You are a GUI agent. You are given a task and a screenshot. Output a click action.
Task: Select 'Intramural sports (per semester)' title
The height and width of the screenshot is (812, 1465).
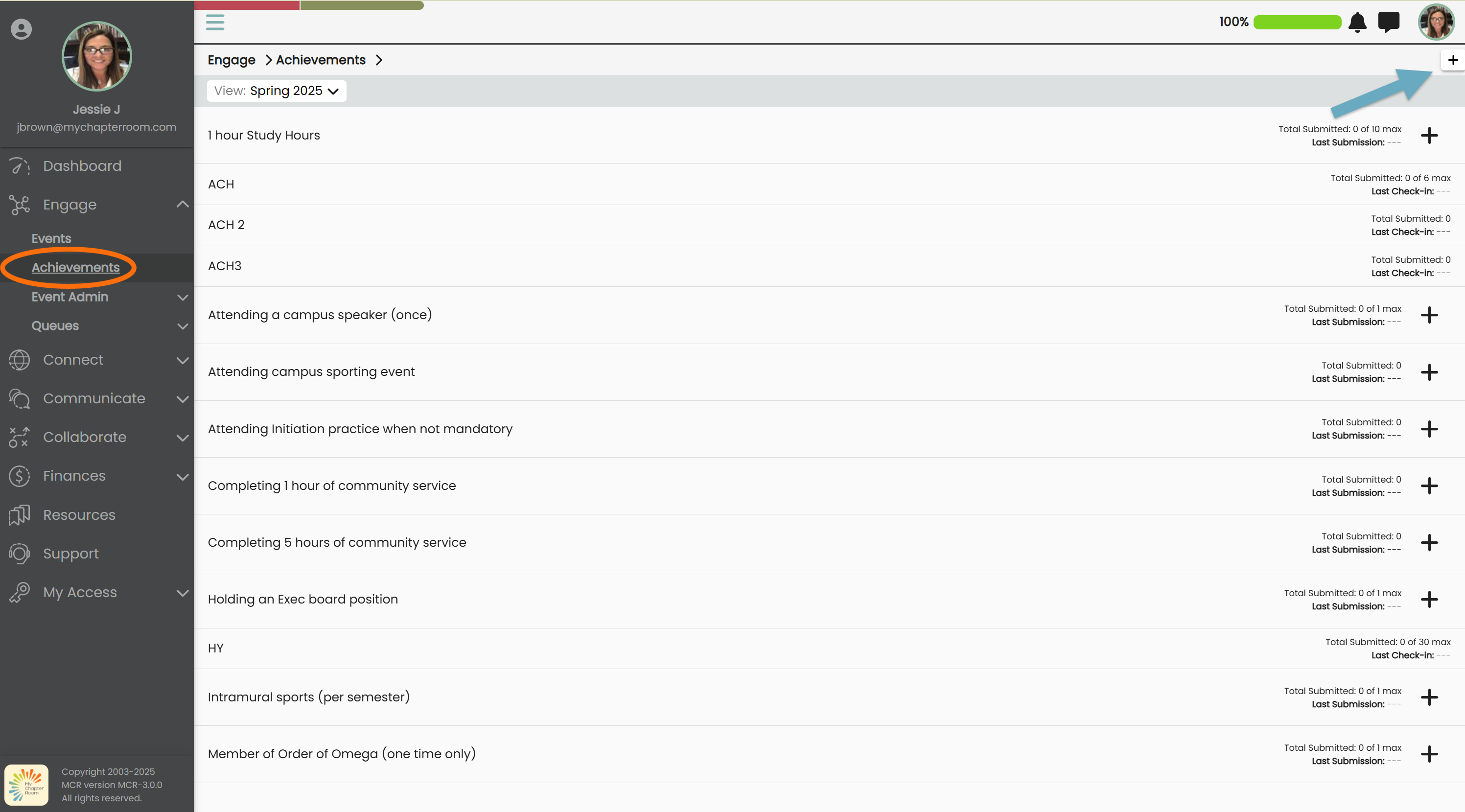[309, 697]
